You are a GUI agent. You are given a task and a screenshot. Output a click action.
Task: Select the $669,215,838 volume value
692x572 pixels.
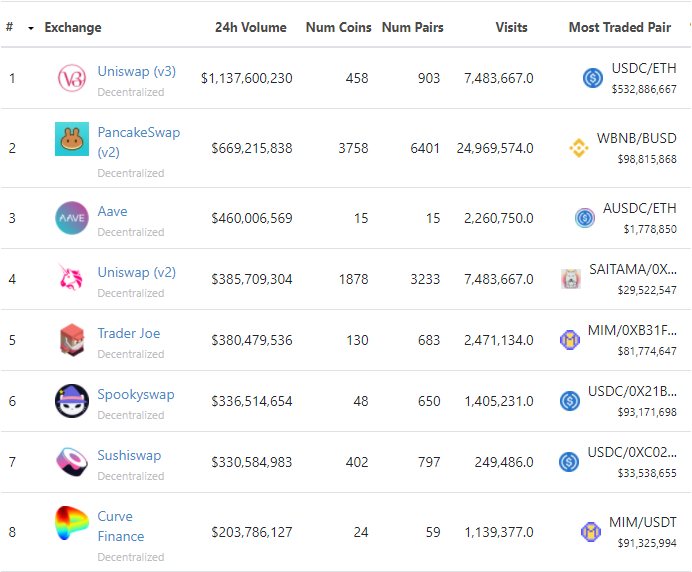pos(252,148)
